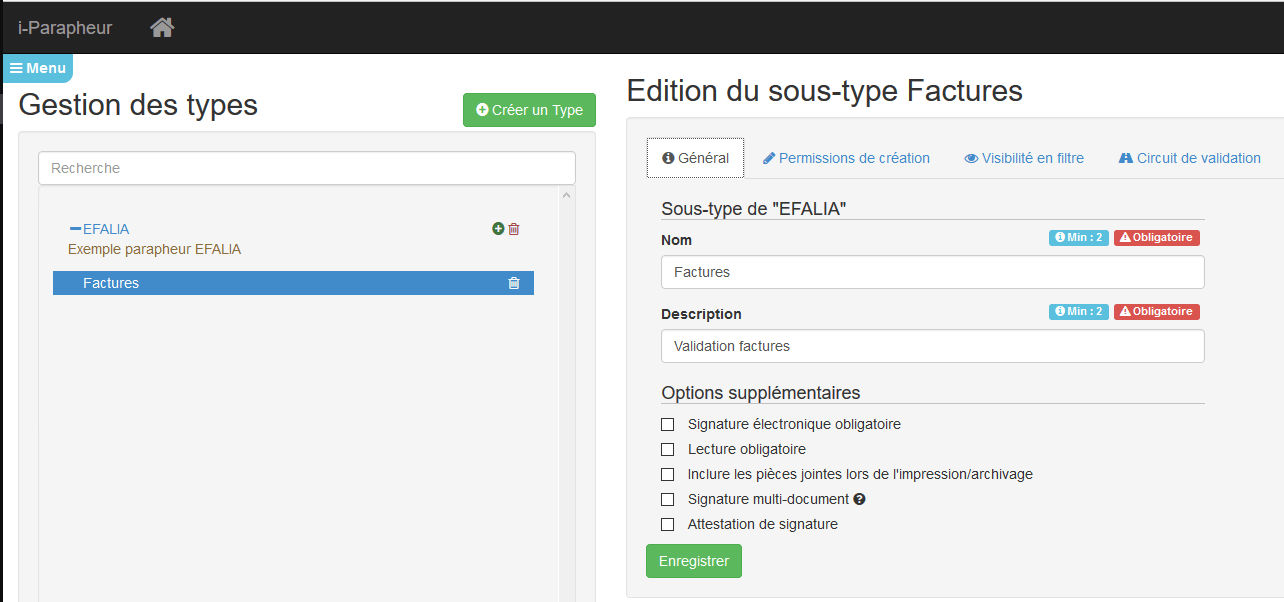The image size is (1284, 602).
Task: Click the Obligatoire badge above Nom field
Action: pyautogui.click(x=1156, y=238)
